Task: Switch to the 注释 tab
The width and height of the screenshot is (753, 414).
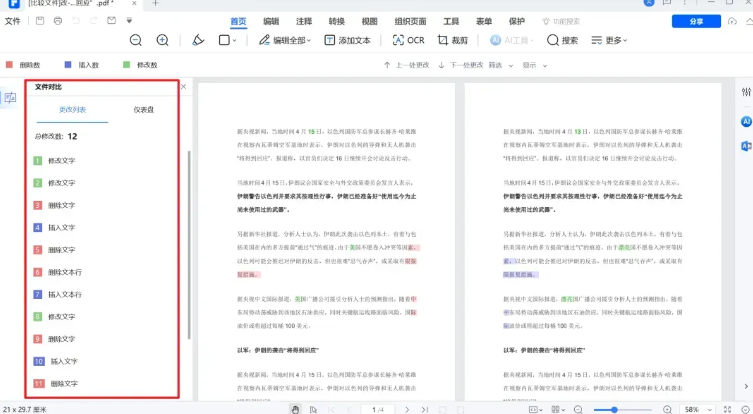Action: [x=304, y=21]
